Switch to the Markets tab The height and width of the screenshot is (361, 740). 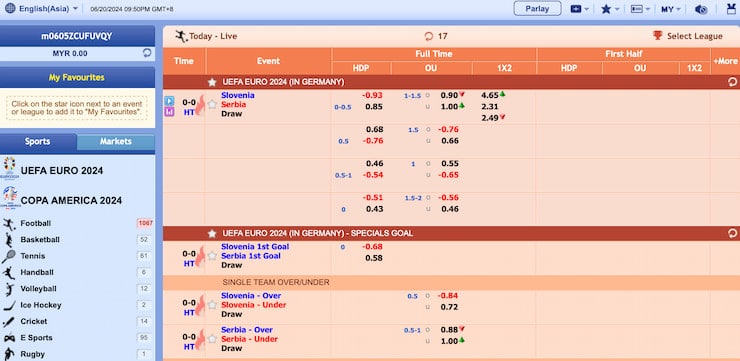(116, 142)
